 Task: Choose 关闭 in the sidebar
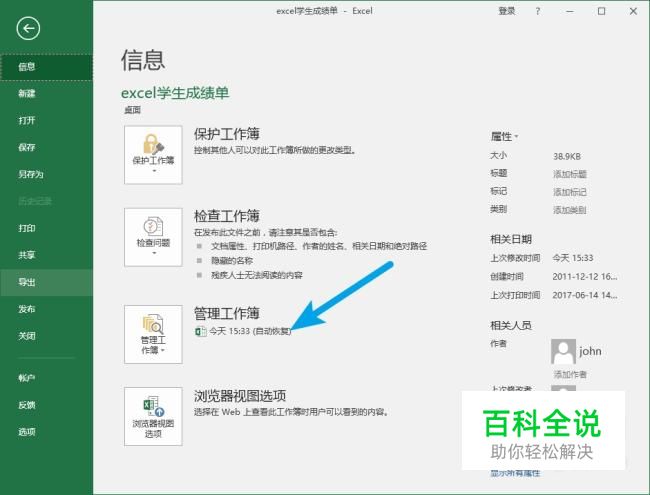[46, 336]
